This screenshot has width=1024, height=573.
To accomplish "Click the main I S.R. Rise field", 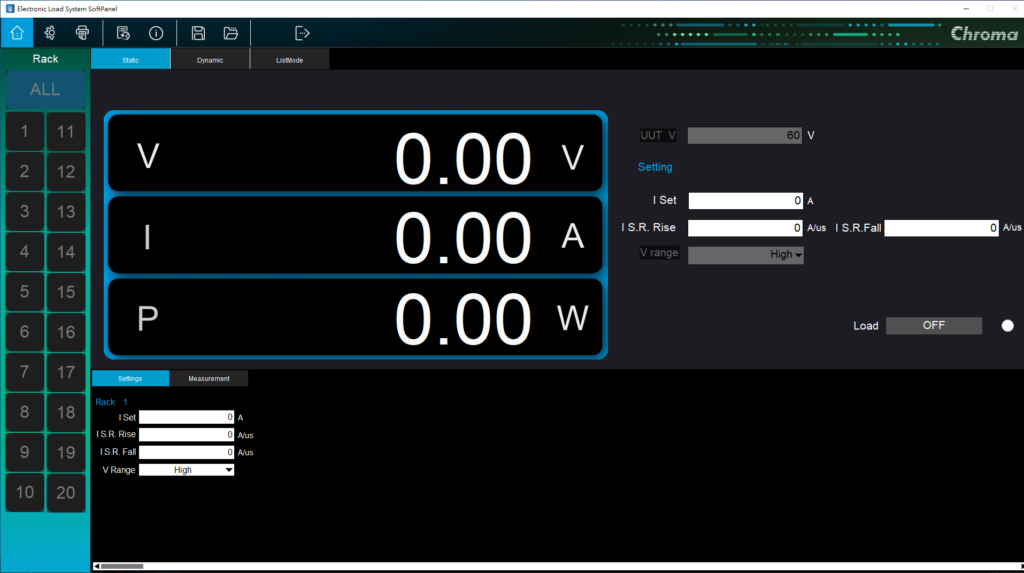I will coord(746,227).
